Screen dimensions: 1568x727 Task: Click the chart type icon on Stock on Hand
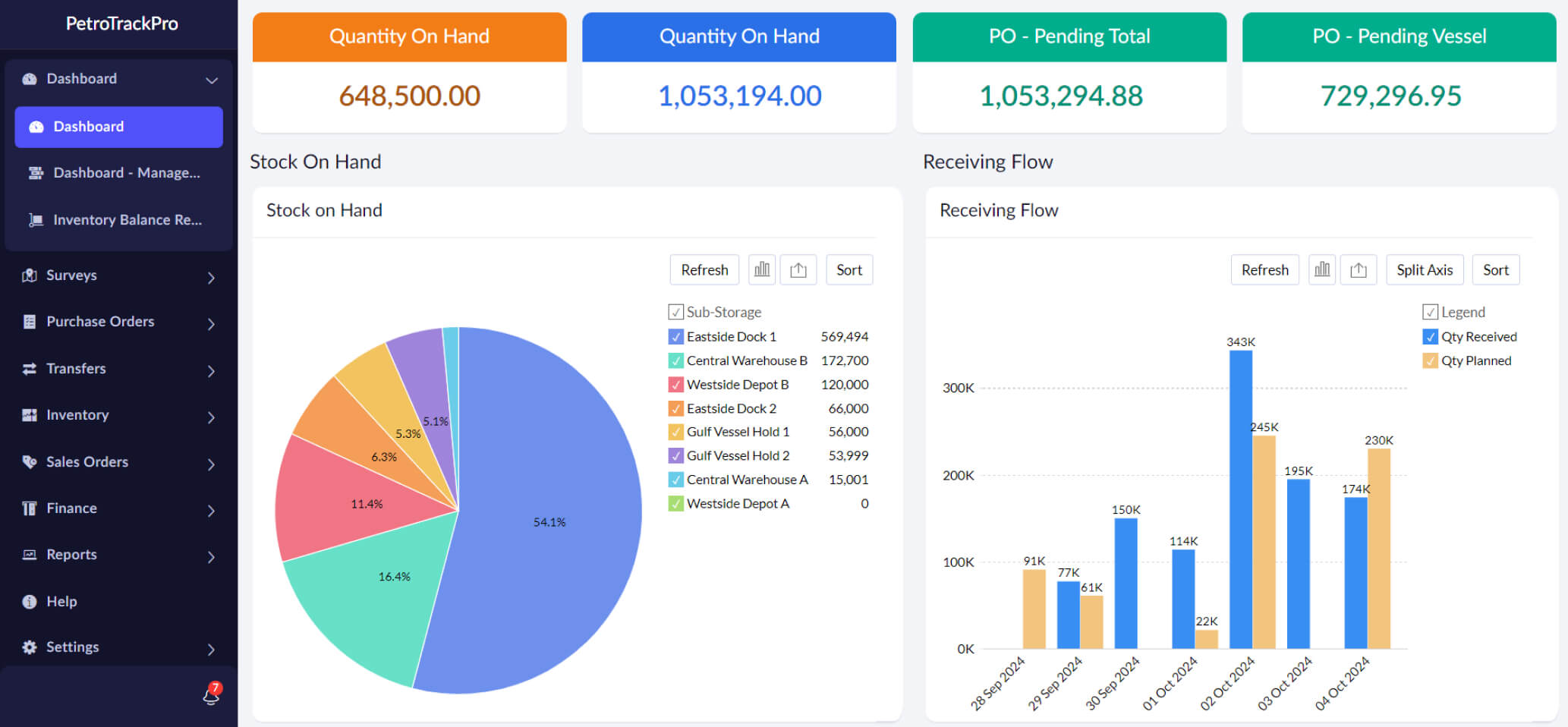[762, 269]
